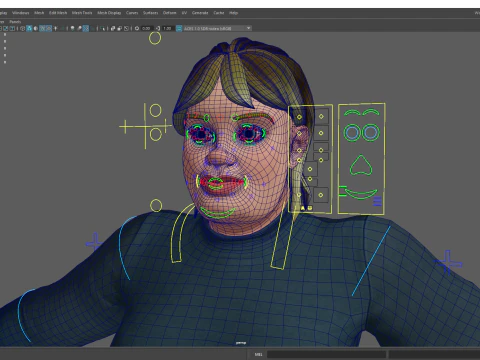Open the Edit Mesh menu
Image resolution: width=480 pixels, height=360 pixels.
click(x=58, y=13)
